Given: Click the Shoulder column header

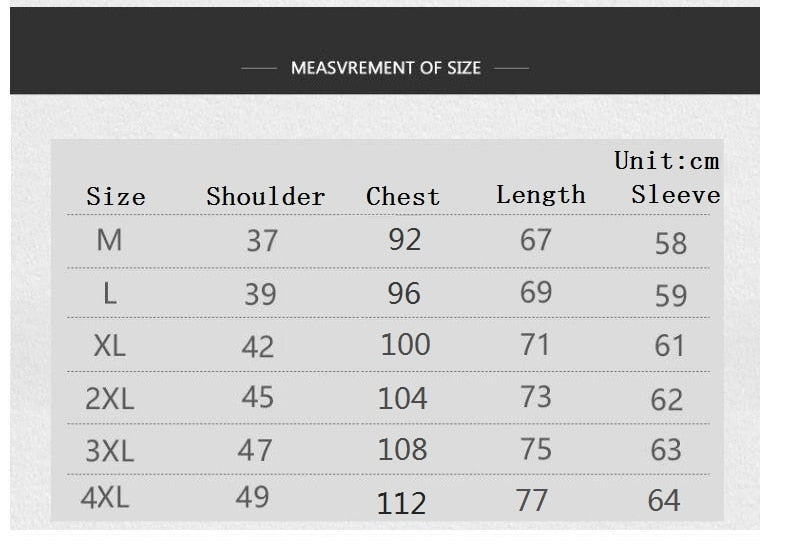Looking at the screenshot, I should click(266, 197).
